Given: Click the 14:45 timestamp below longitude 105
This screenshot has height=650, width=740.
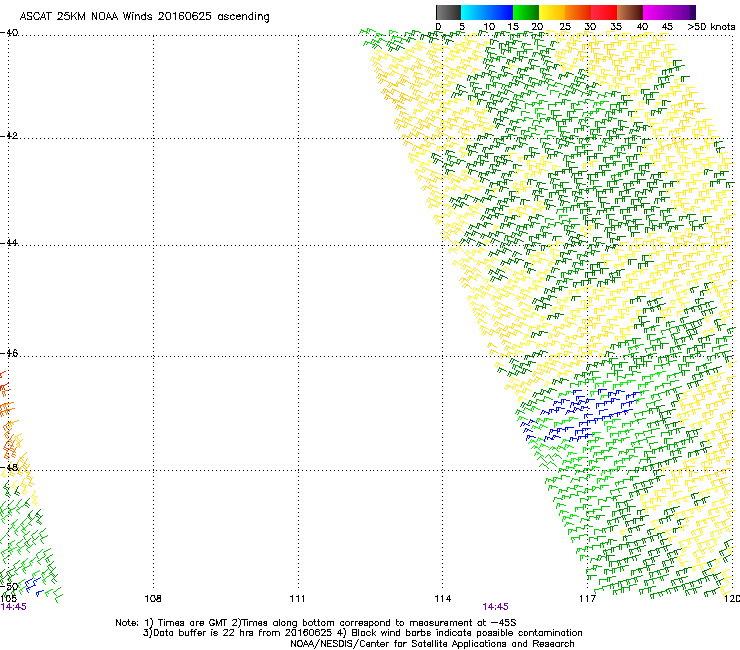Looking at the screenshot, I should pos(13,607).
